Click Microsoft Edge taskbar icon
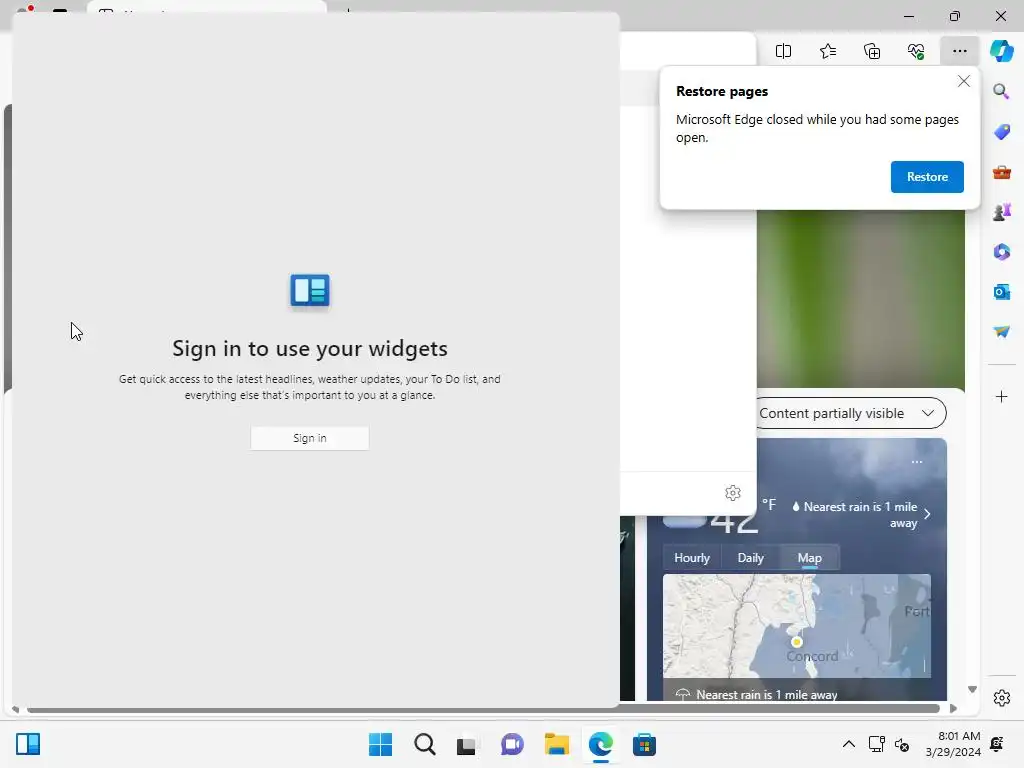This screenshot has height=768, width=1024. tap(600, 744)
